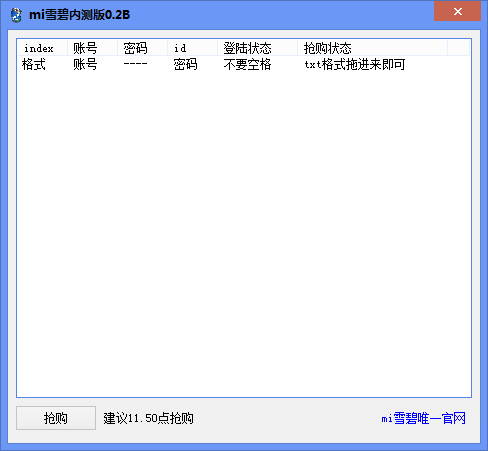Click the window title mi雪碧内测版0.2B
The width and height of the screenshot is (488, 451).
point(79,15)
